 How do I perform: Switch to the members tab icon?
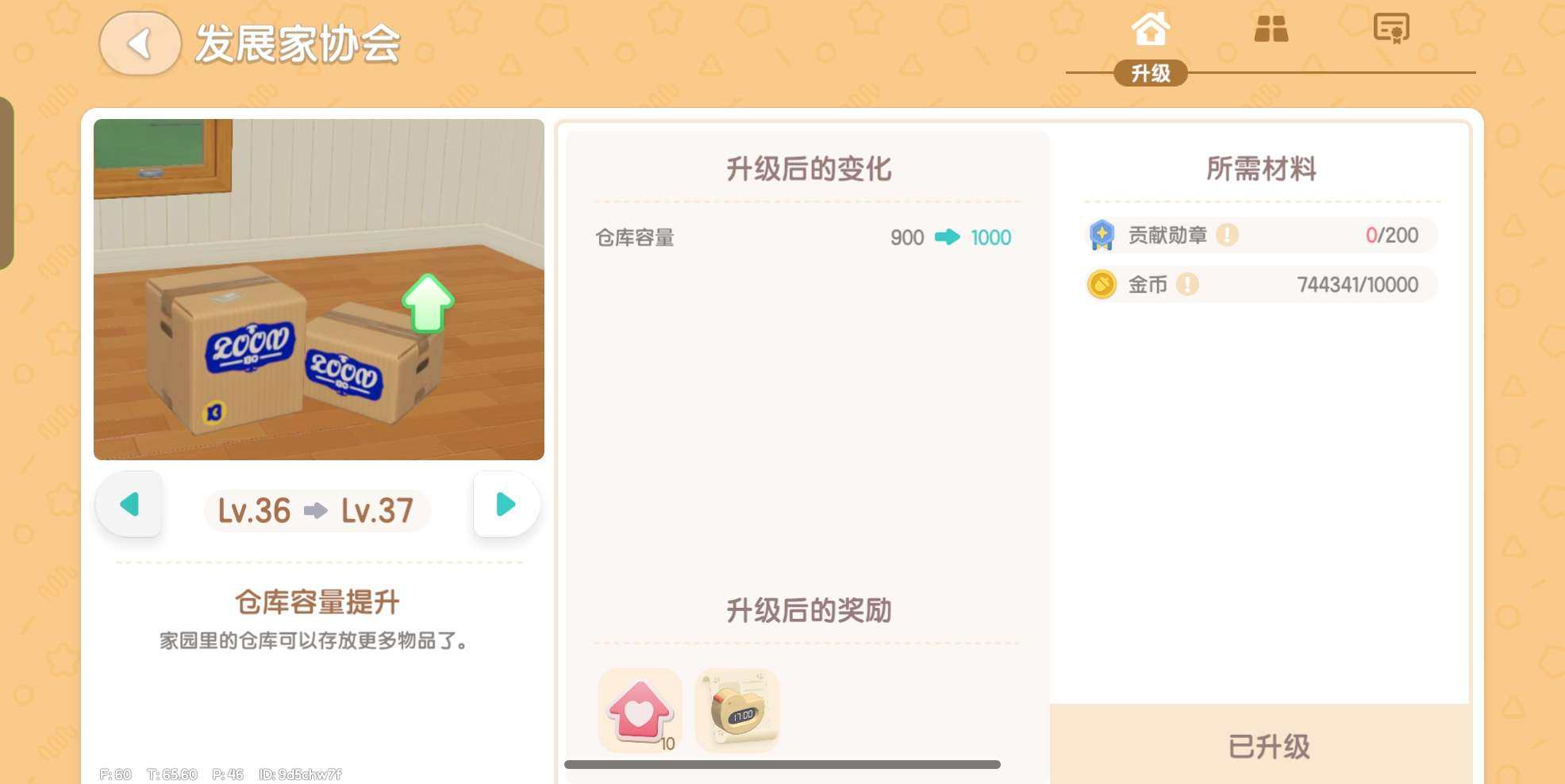pos(1271,29)
